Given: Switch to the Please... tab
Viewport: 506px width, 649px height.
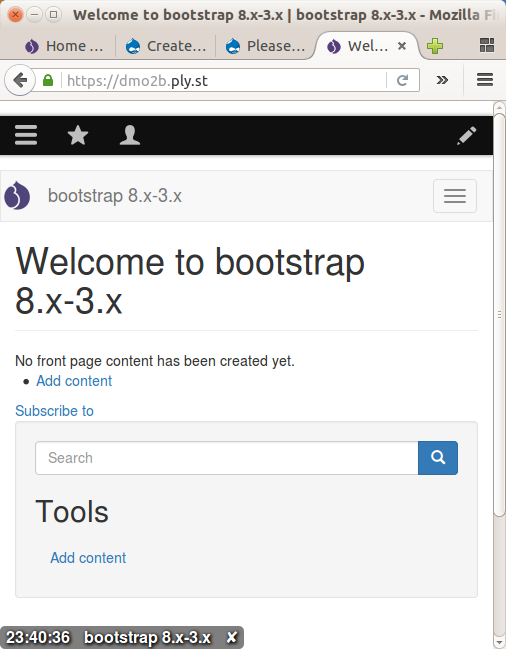Looking at the screenshot, I should [x=266, y=46].
